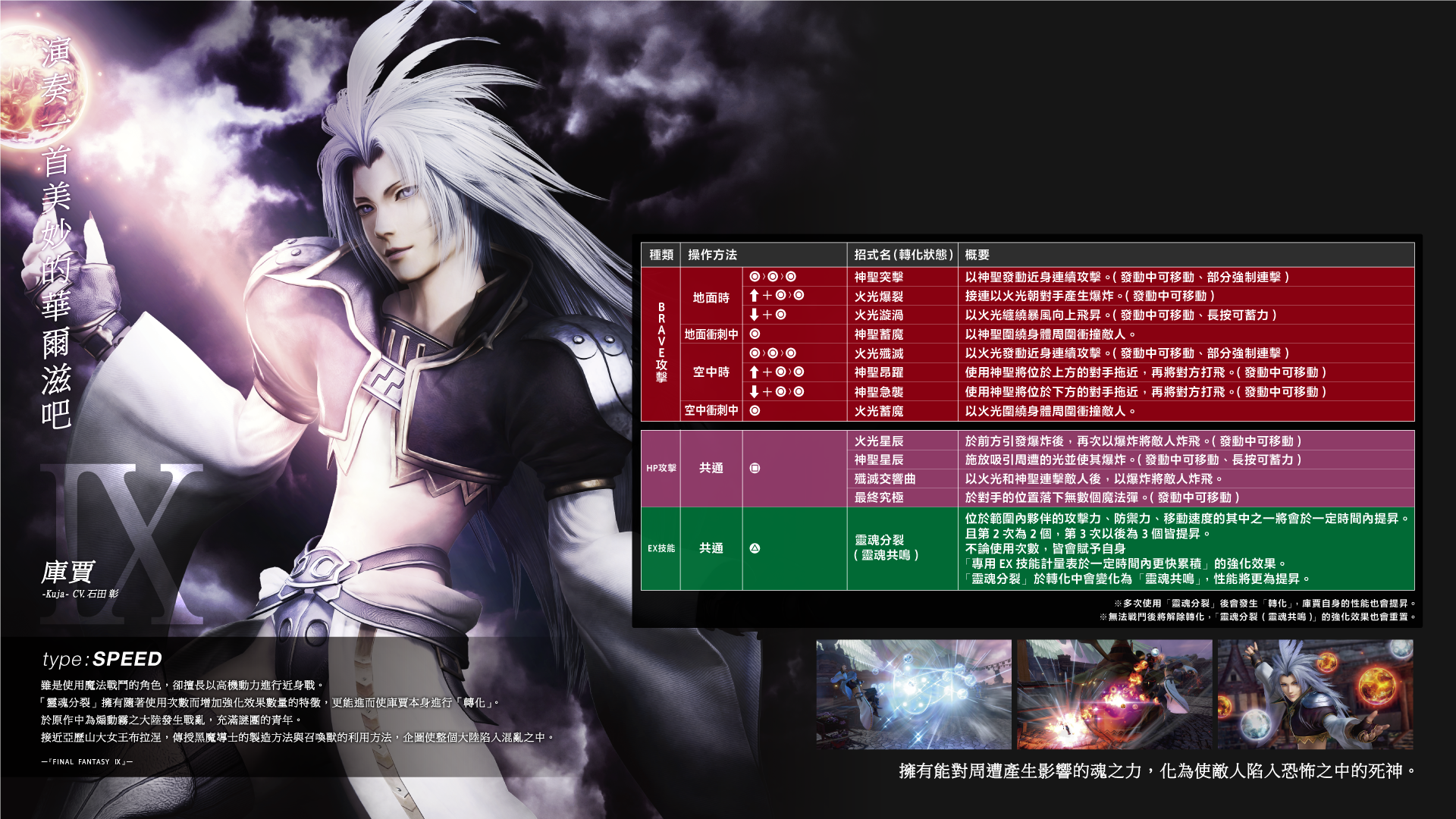This screenshot has width=1456, height=819.
Task: Click the footnote starting ※多次使用「靈魂分裂」
Action: click(1265, 603)
